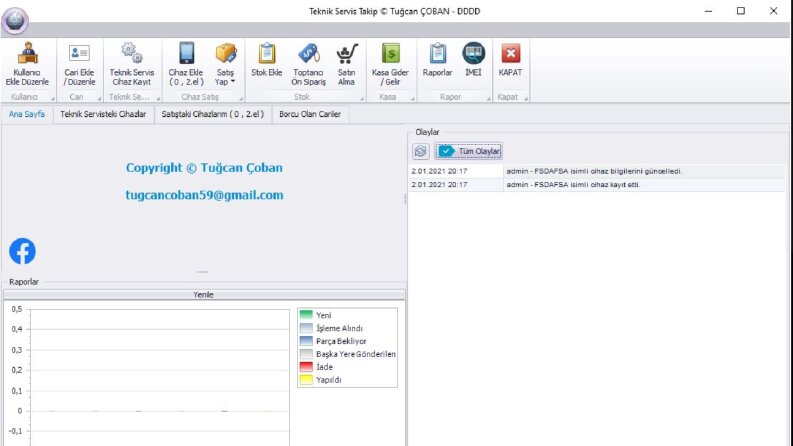Click the tugcancoban59@gmail.com email link
The width and height of the screenshot is (793, 446).
[204, 195]
